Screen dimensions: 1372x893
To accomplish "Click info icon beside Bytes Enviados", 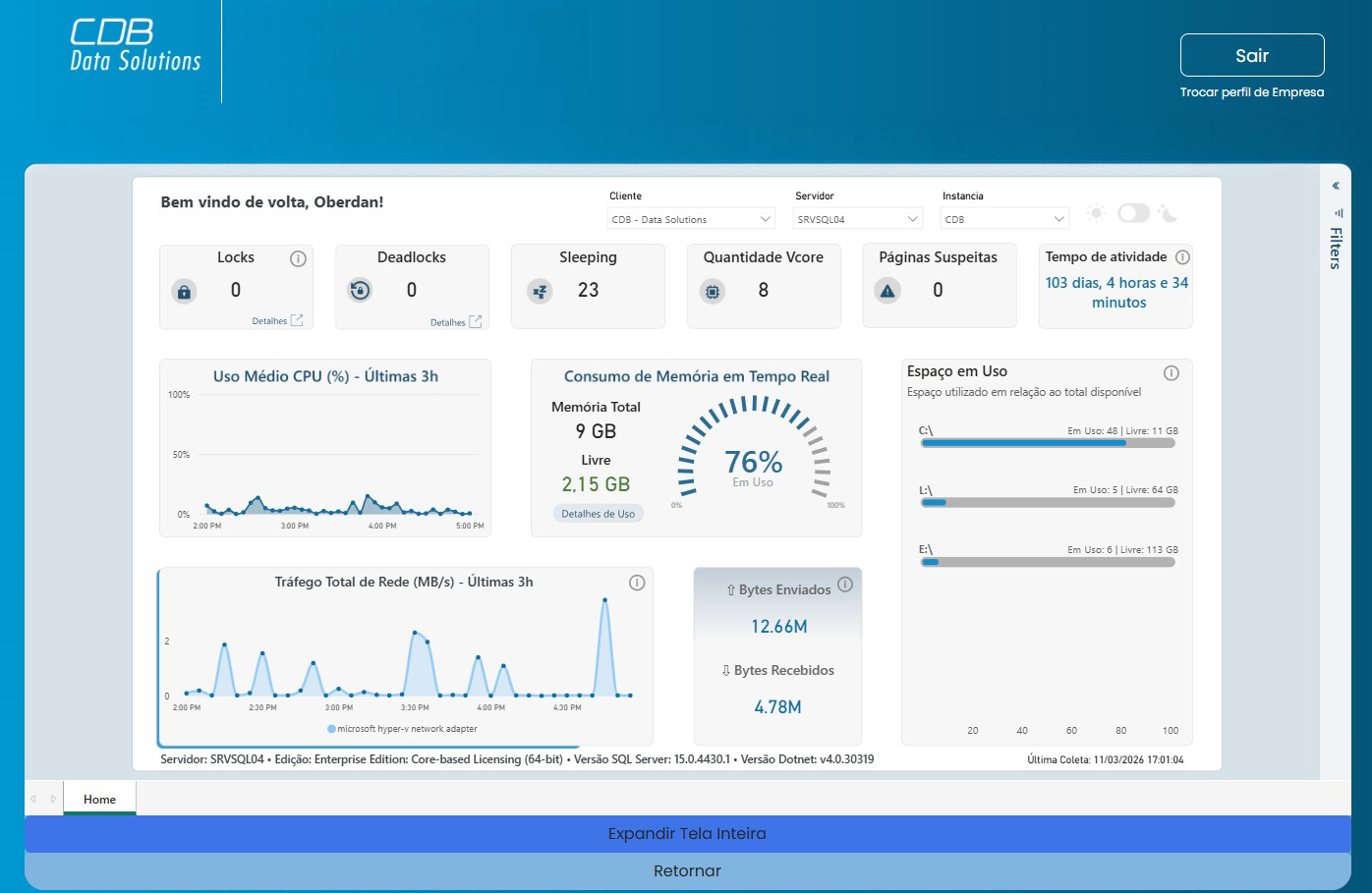I will tap(844, 585).
